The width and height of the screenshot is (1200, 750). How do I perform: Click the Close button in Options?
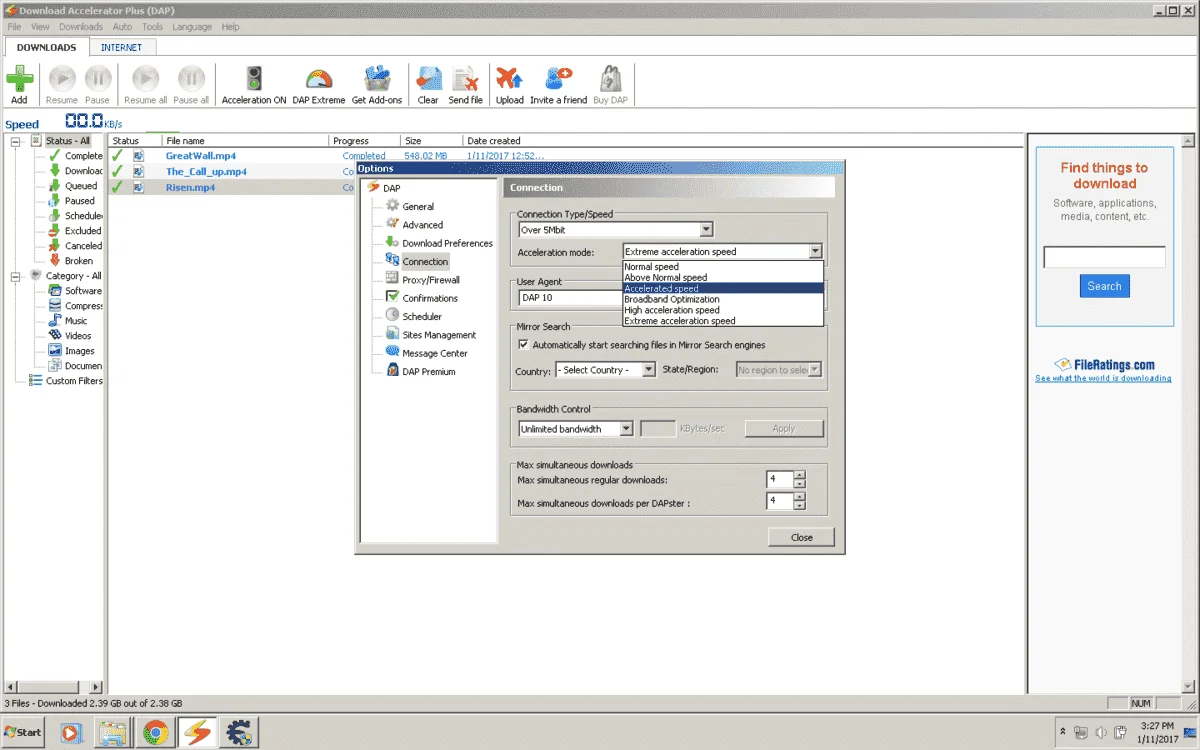pos(801,537)
